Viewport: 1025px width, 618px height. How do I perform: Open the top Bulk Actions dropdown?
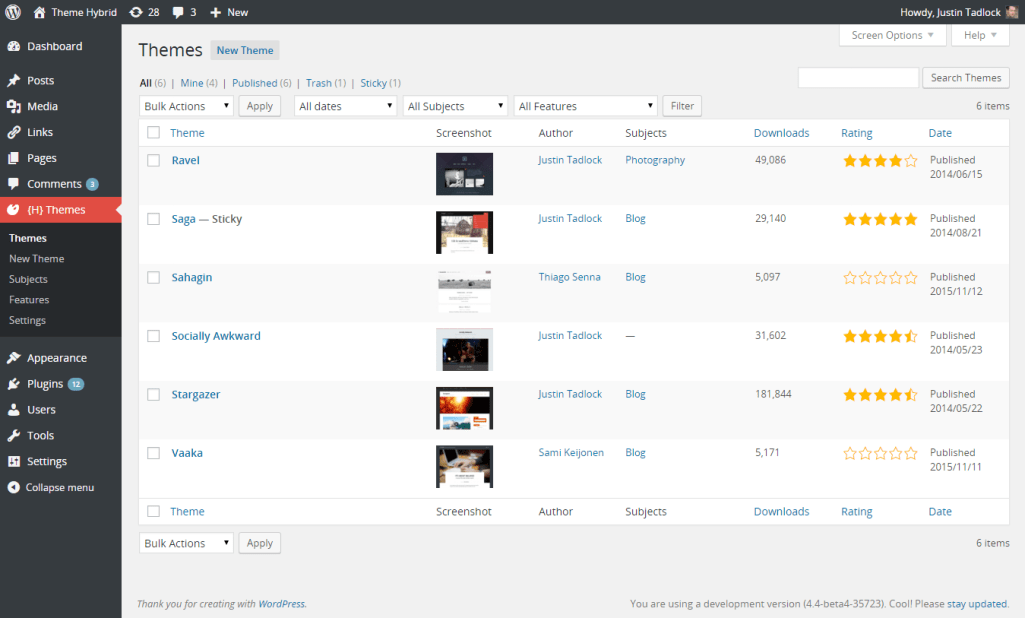pyautogui.click(x=186, y=106)
